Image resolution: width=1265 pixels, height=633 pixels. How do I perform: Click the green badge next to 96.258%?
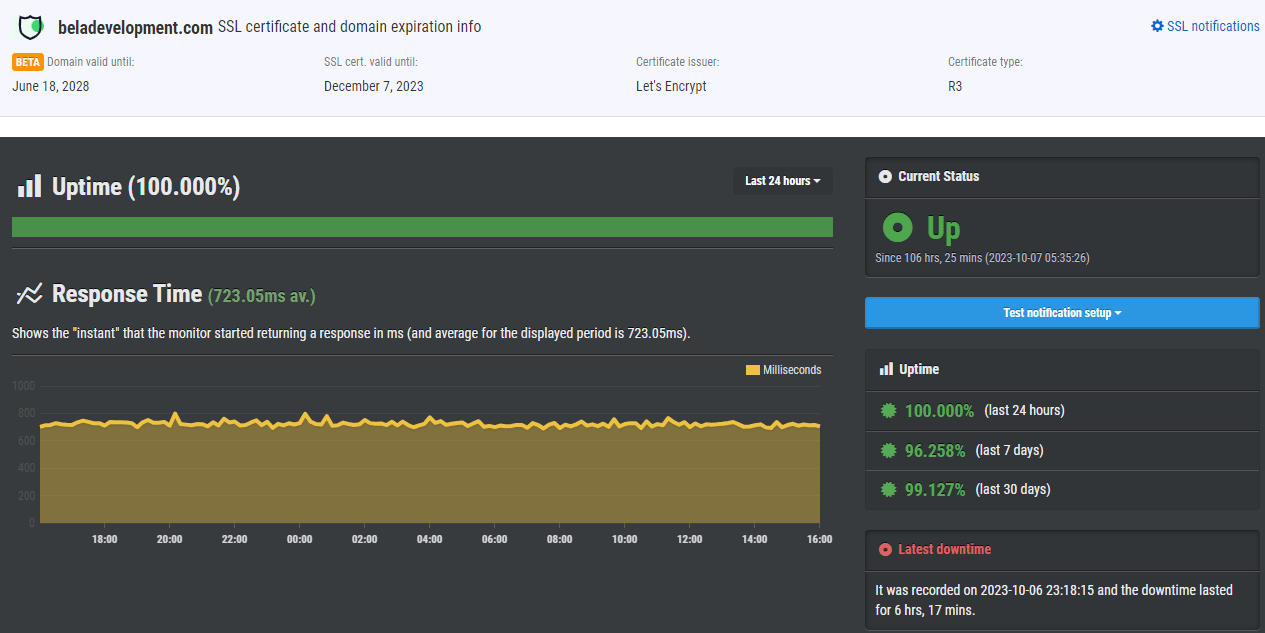(888, 450)
